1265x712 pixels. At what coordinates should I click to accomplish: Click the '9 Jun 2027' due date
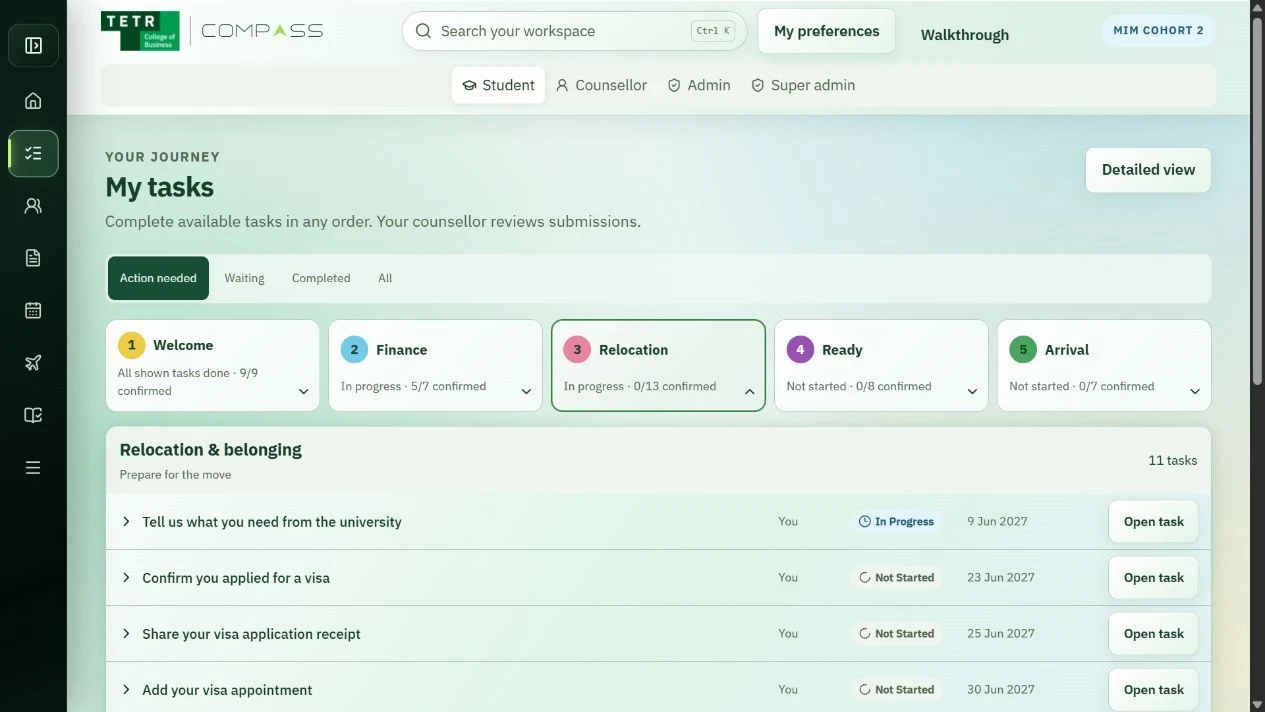click(x=997, y=521)
